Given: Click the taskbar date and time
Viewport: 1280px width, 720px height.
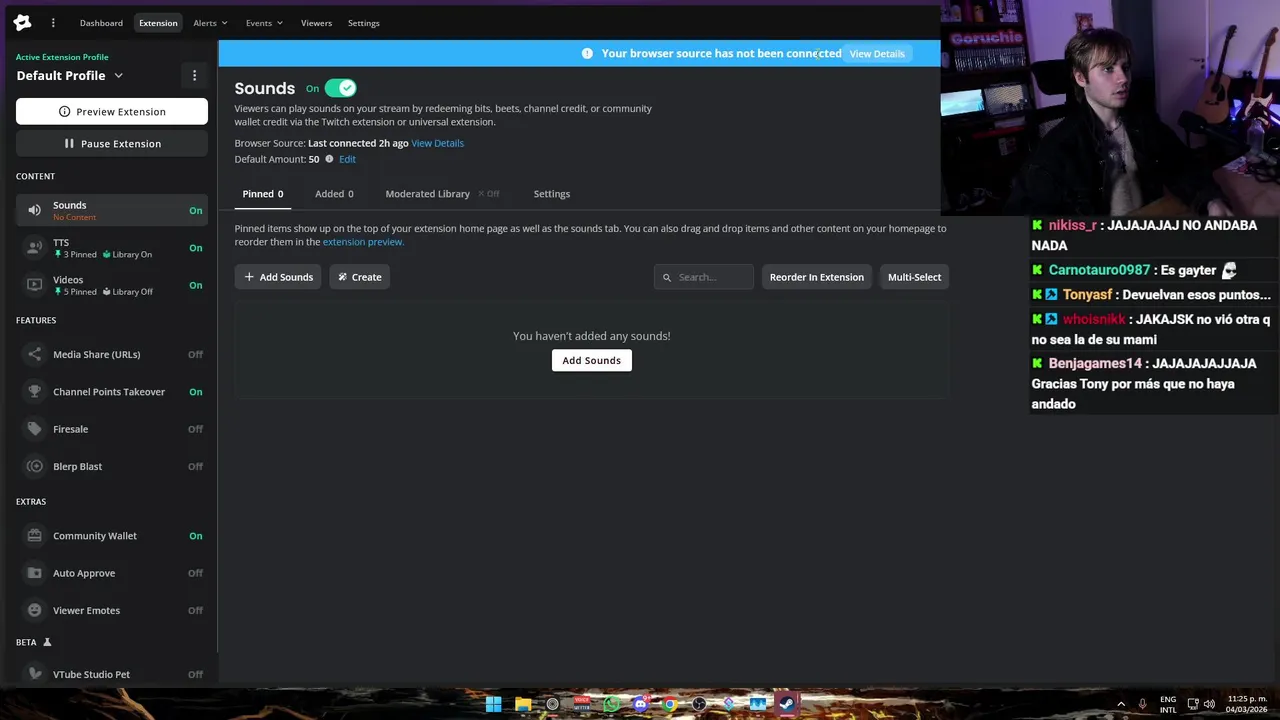Looking at the screenshot, I should [x=1247, y=704].
